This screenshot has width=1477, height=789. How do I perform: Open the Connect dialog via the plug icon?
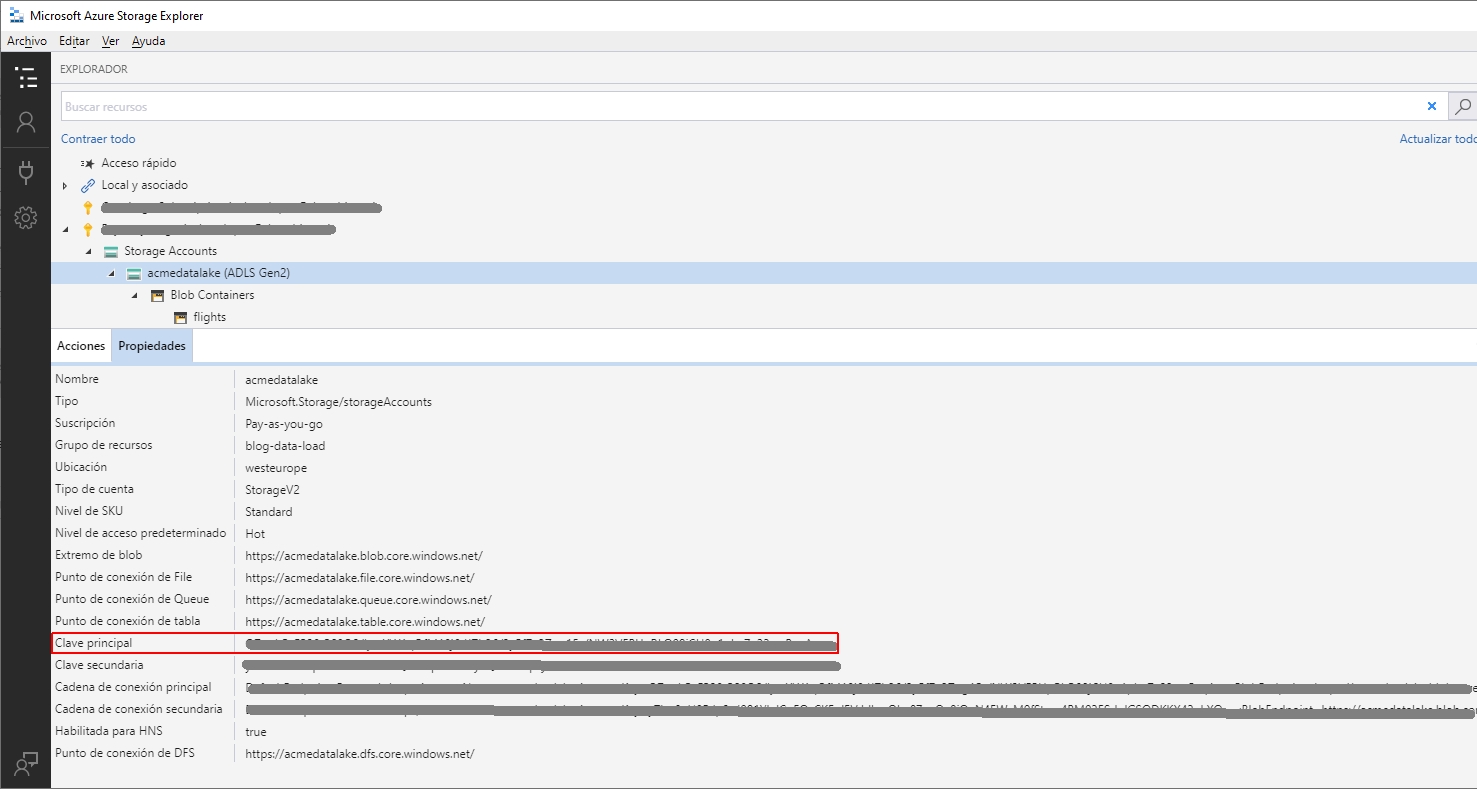point(26,171)
